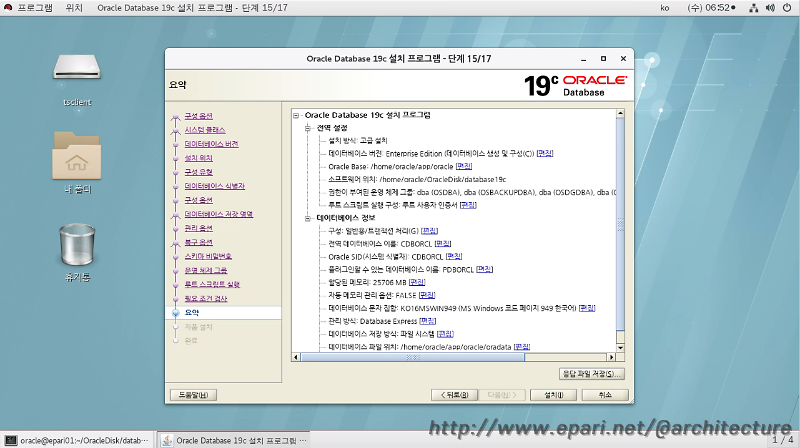This screenshot has width=800, height=448.
Task: Open the network status icon in top panel
Action: coord(754,8)
